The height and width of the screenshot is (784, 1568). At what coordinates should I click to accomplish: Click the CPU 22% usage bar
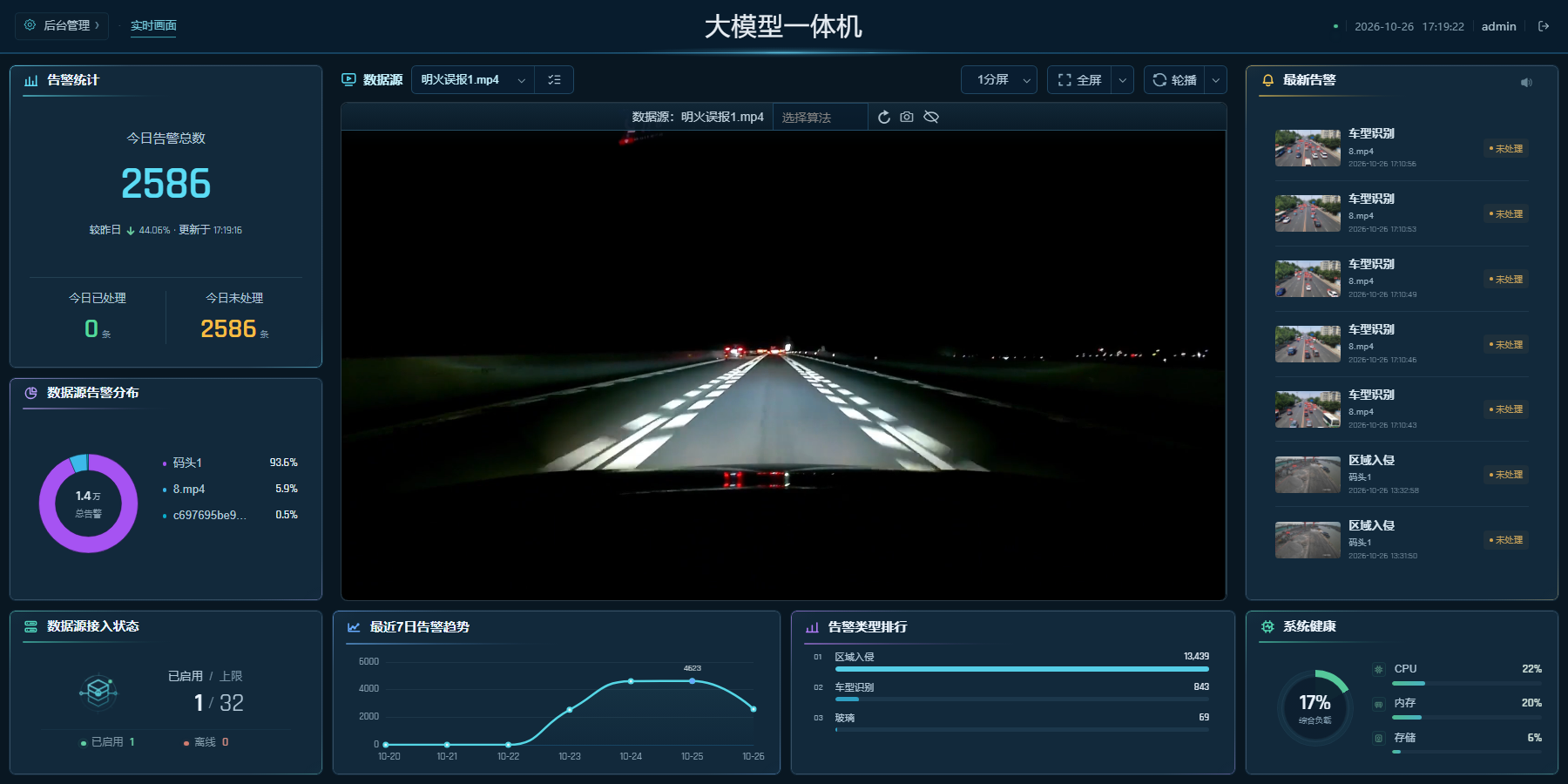1467,683
